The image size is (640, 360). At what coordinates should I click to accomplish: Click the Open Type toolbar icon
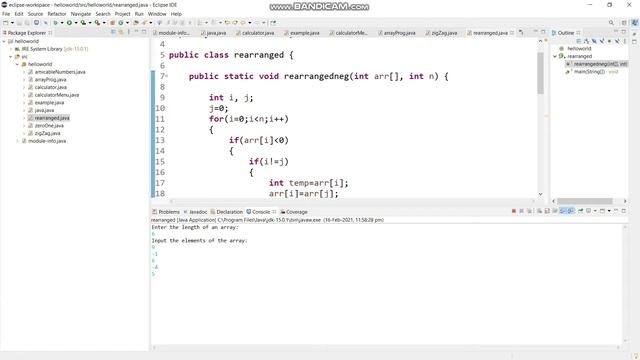tap(136, 23)
